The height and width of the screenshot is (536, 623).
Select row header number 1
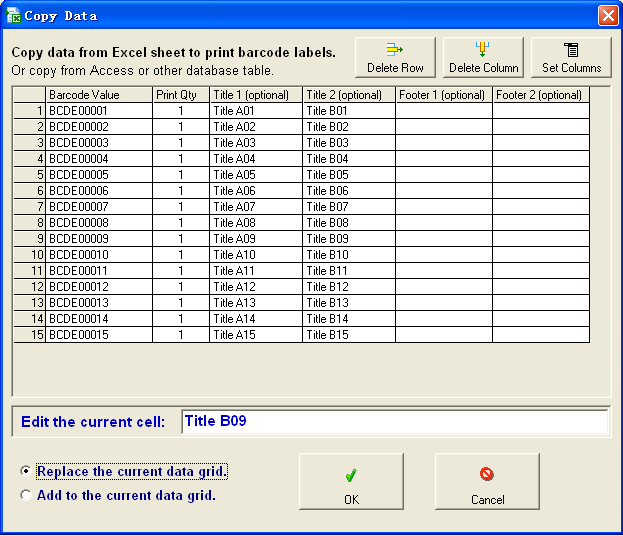[29, 111]
